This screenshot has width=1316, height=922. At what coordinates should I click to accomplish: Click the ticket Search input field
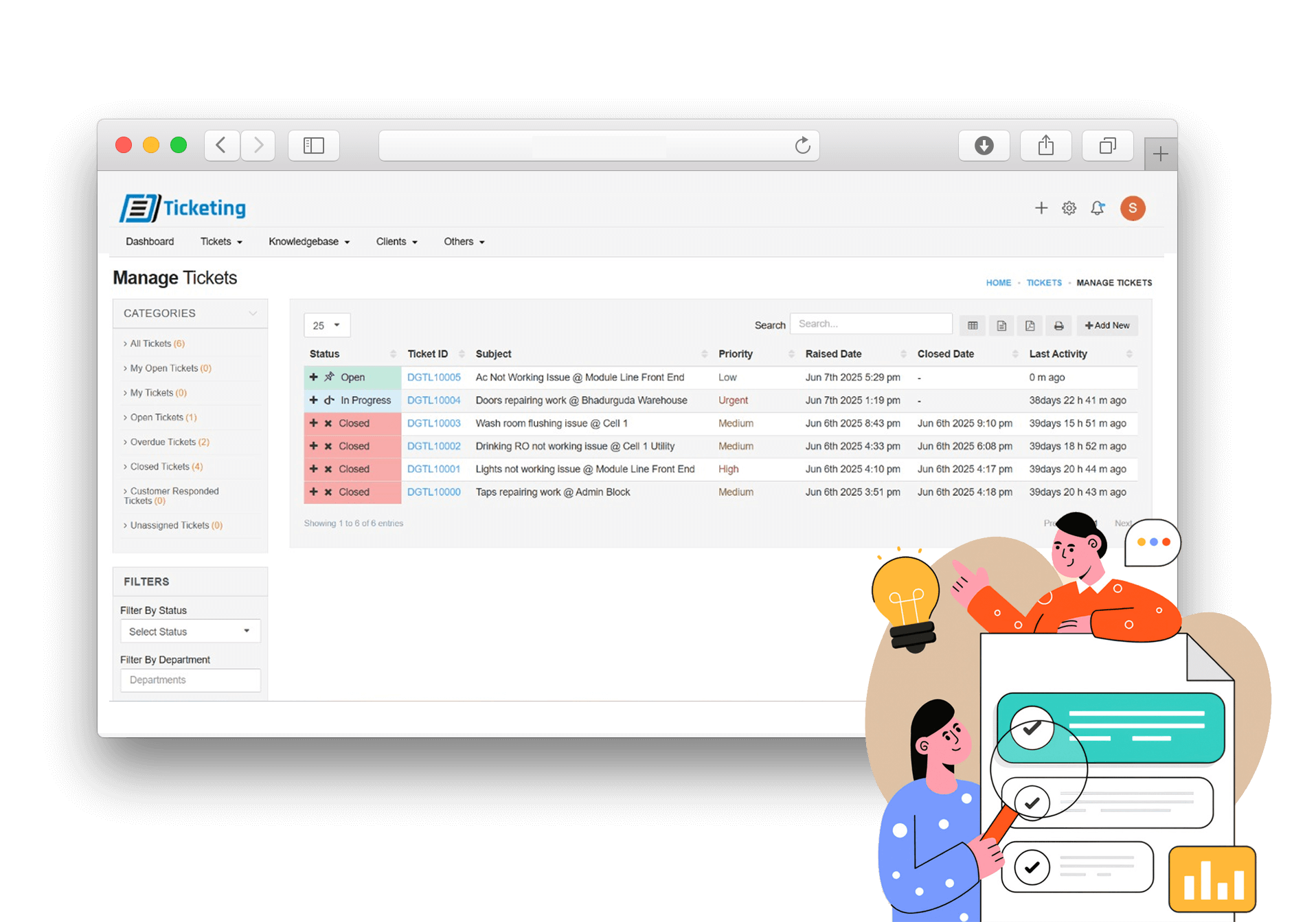pos(870,324)
